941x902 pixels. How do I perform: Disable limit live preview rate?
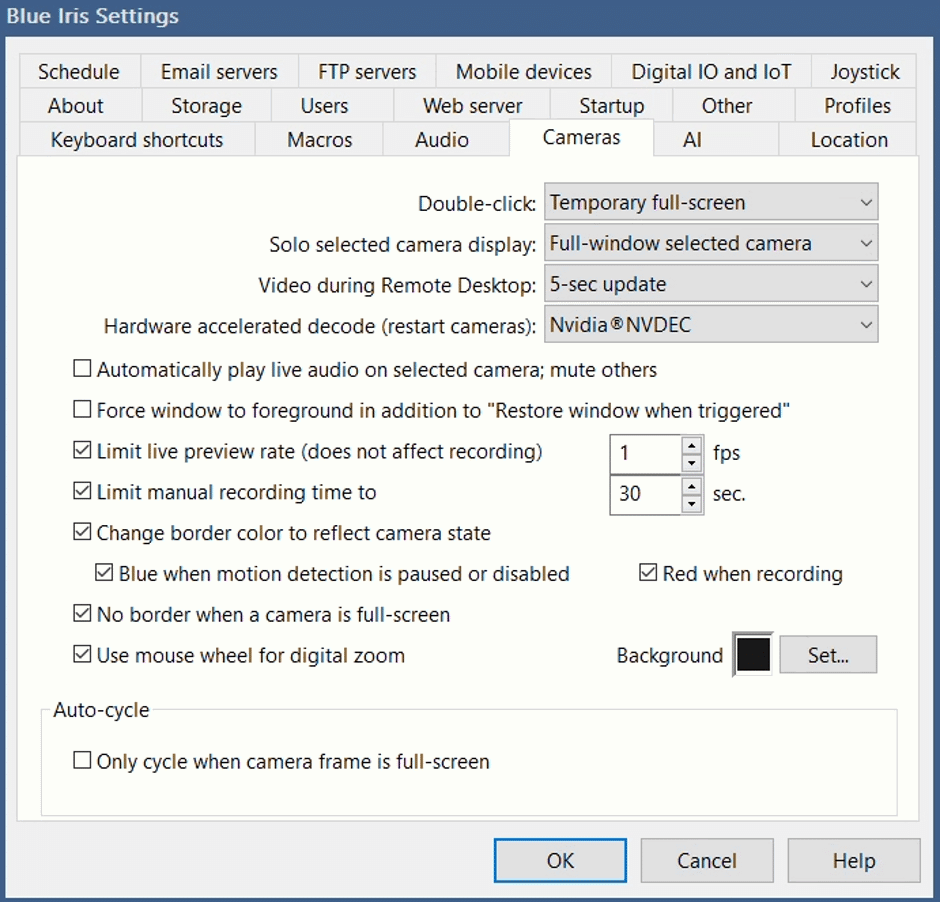[x=82, y=450]
